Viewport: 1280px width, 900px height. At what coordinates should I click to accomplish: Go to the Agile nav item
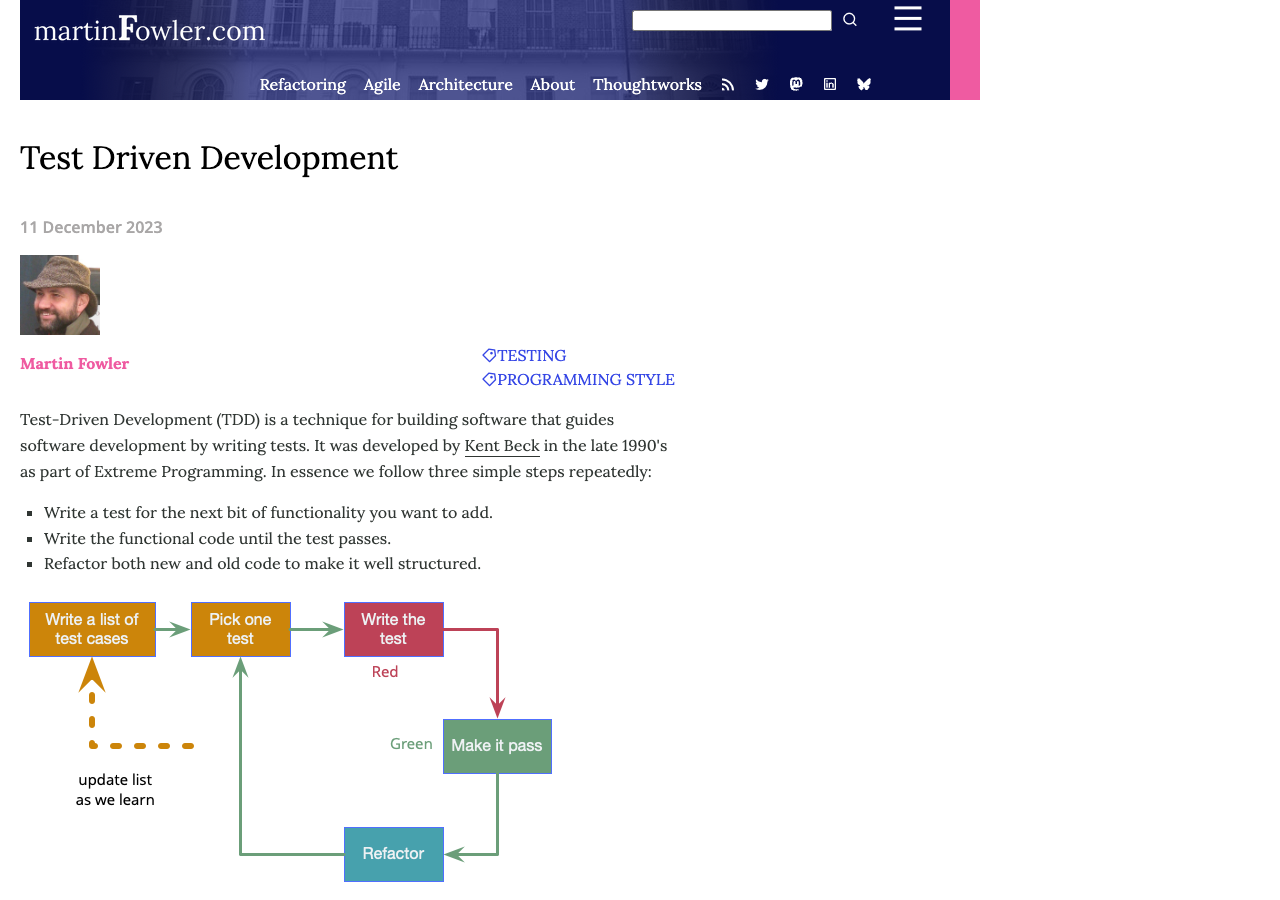click(382, 85)
